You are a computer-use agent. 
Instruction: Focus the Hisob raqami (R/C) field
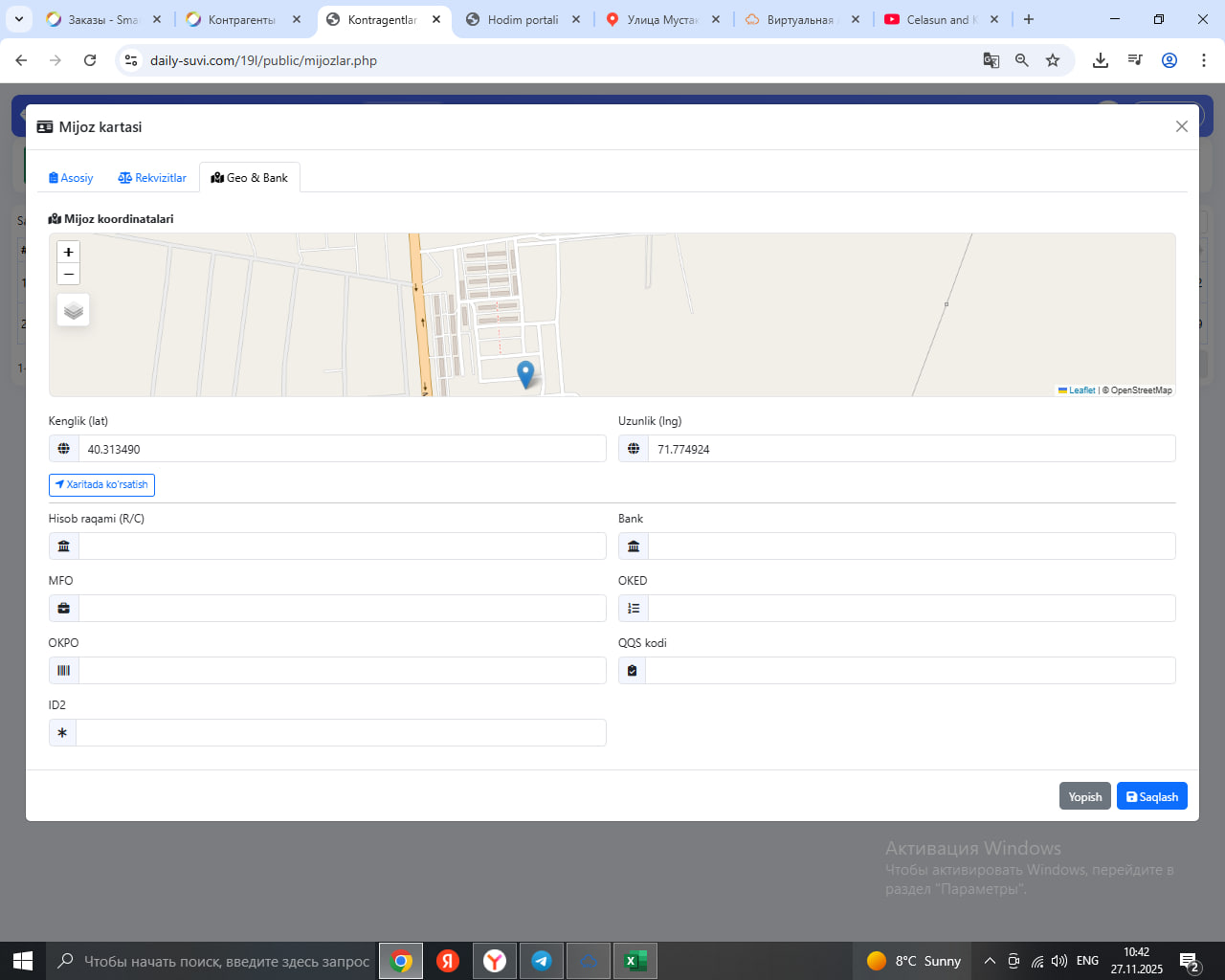point(342,546)
